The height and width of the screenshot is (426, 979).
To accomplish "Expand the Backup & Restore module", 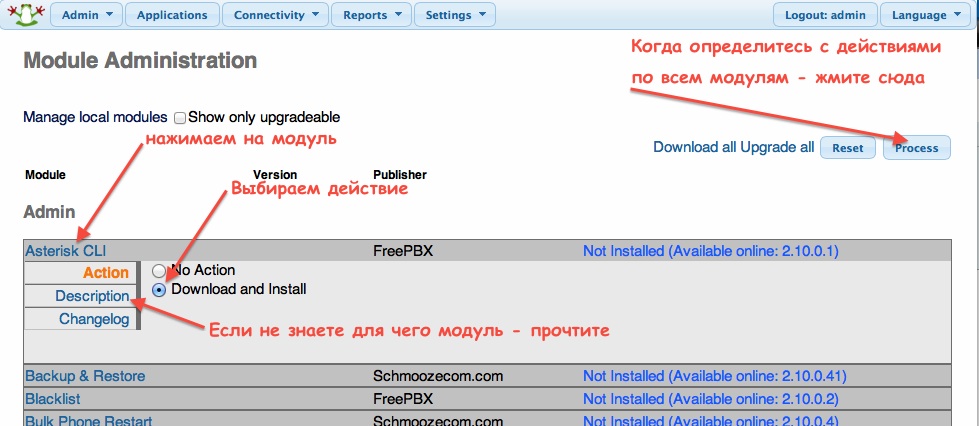I will coord(85,376).
